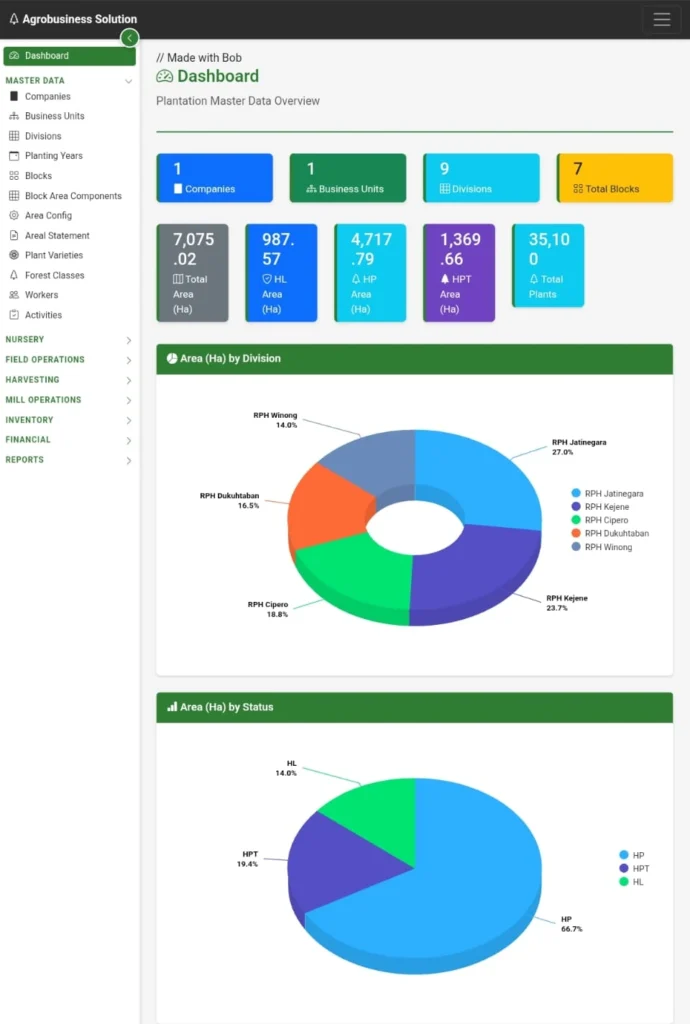Click the Areal Statement document icon
This screenshot has height=1024, width=690.
(x=14, y=235)
